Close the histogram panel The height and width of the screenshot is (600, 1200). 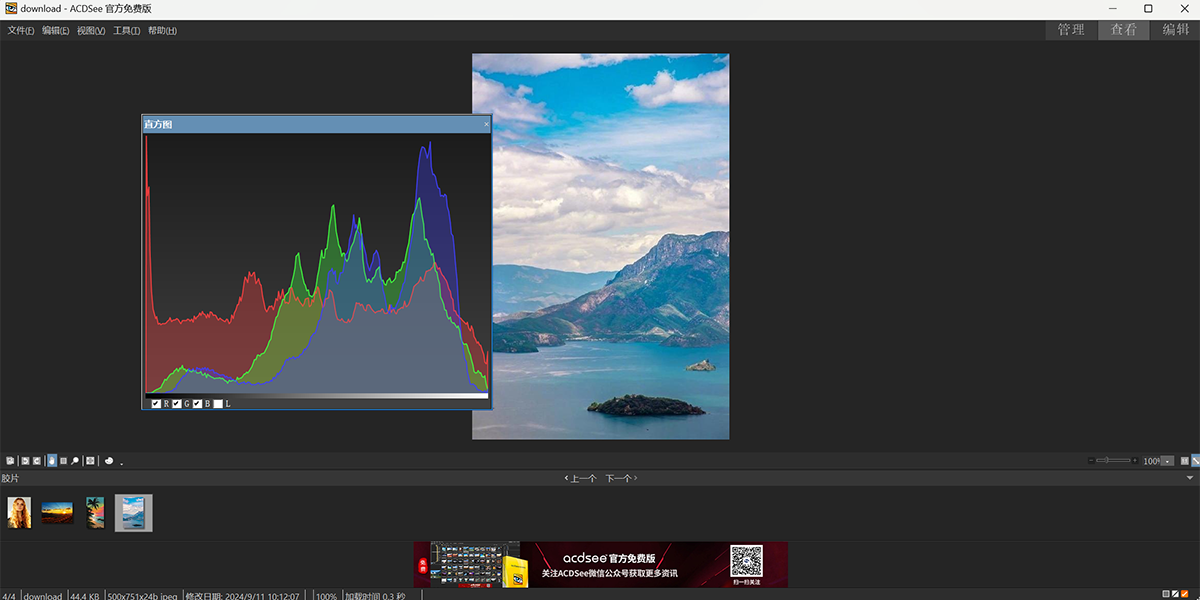click(x=487, y=124)
